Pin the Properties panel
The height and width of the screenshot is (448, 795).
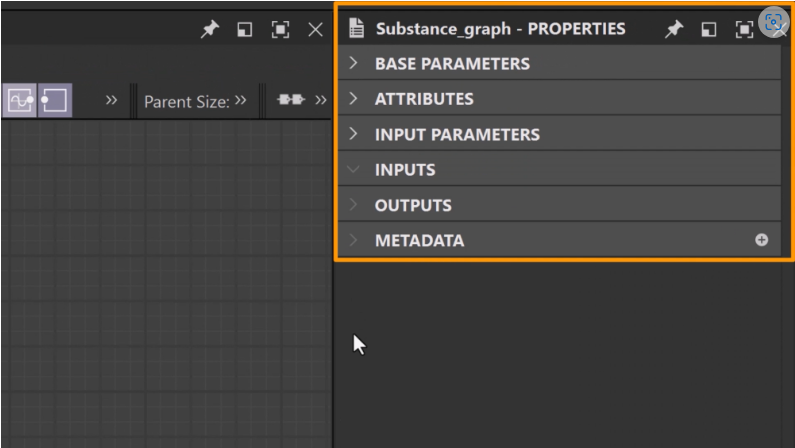[674, 29]
